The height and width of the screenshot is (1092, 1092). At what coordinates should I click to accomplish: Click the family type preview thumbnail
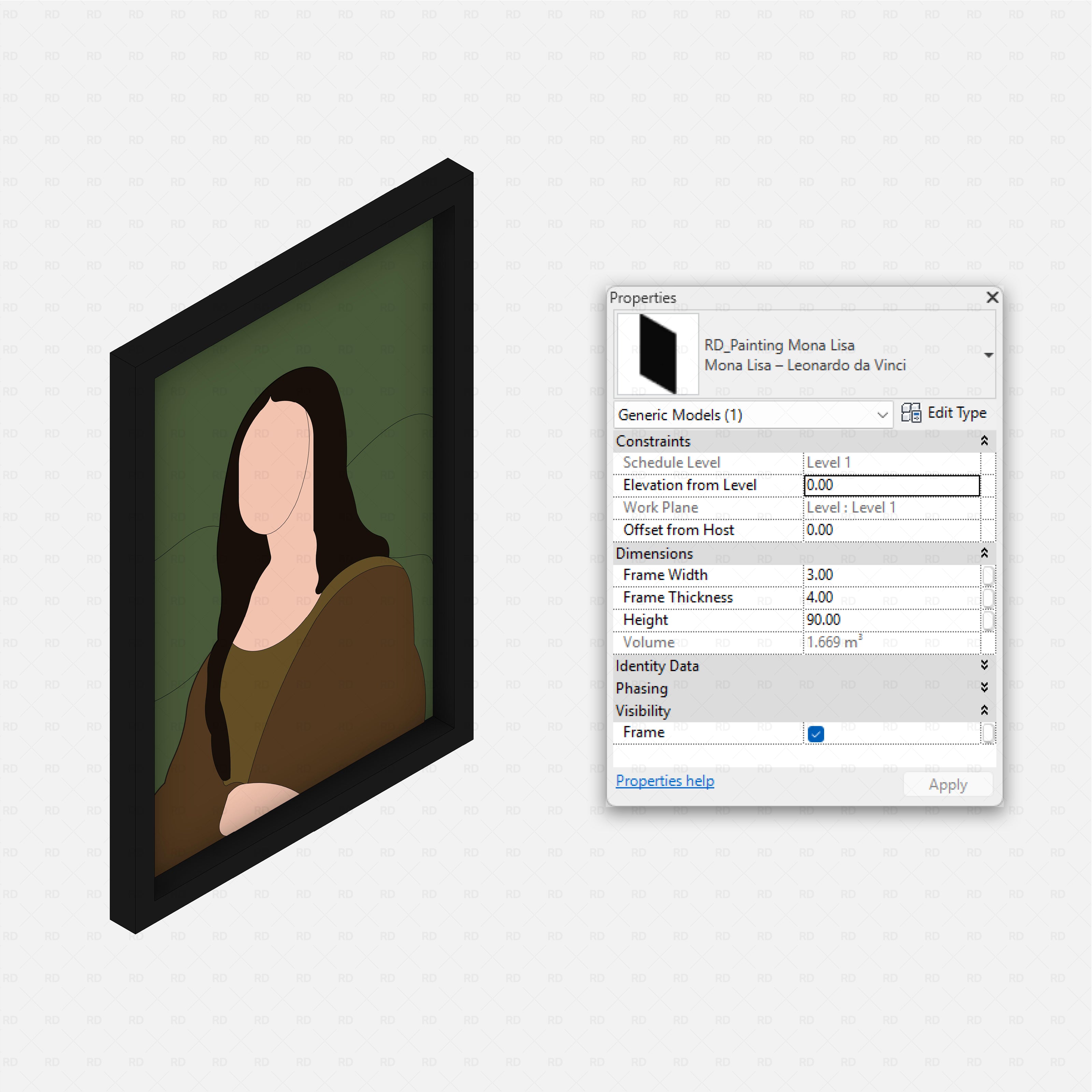(657, 353)
